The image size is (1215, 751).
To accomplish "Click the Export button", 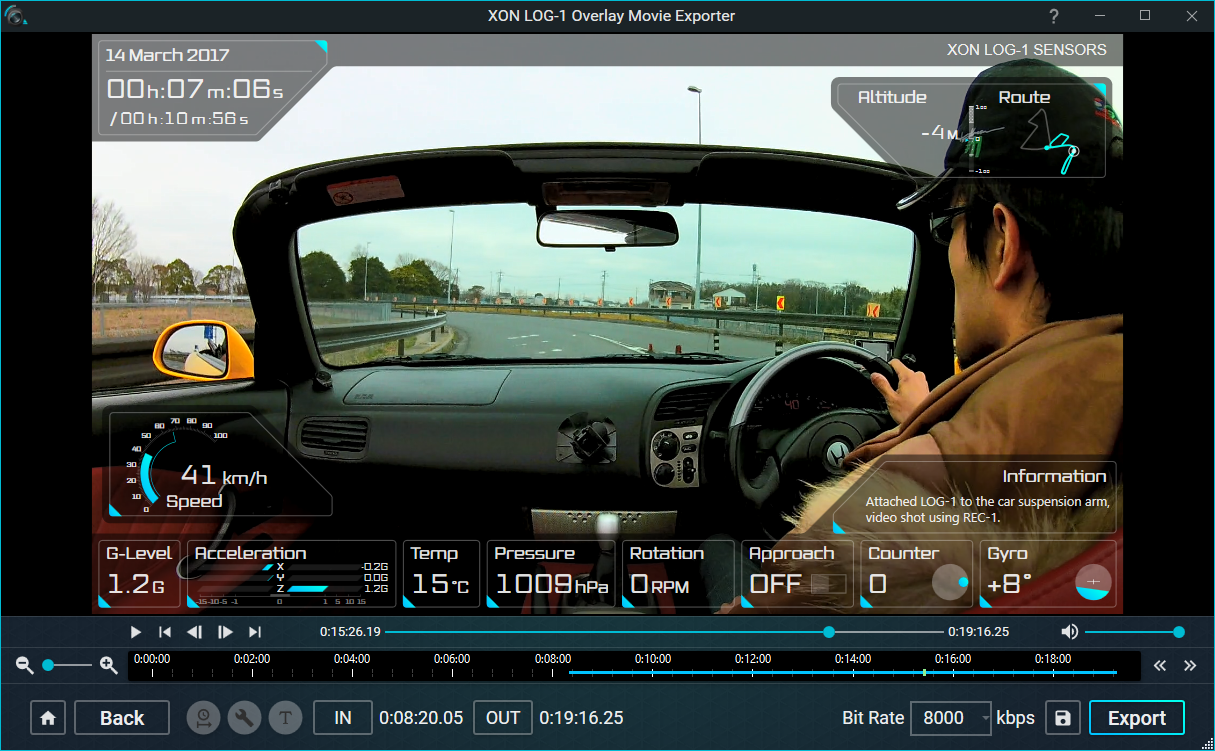I will (x=1137, y=718).
